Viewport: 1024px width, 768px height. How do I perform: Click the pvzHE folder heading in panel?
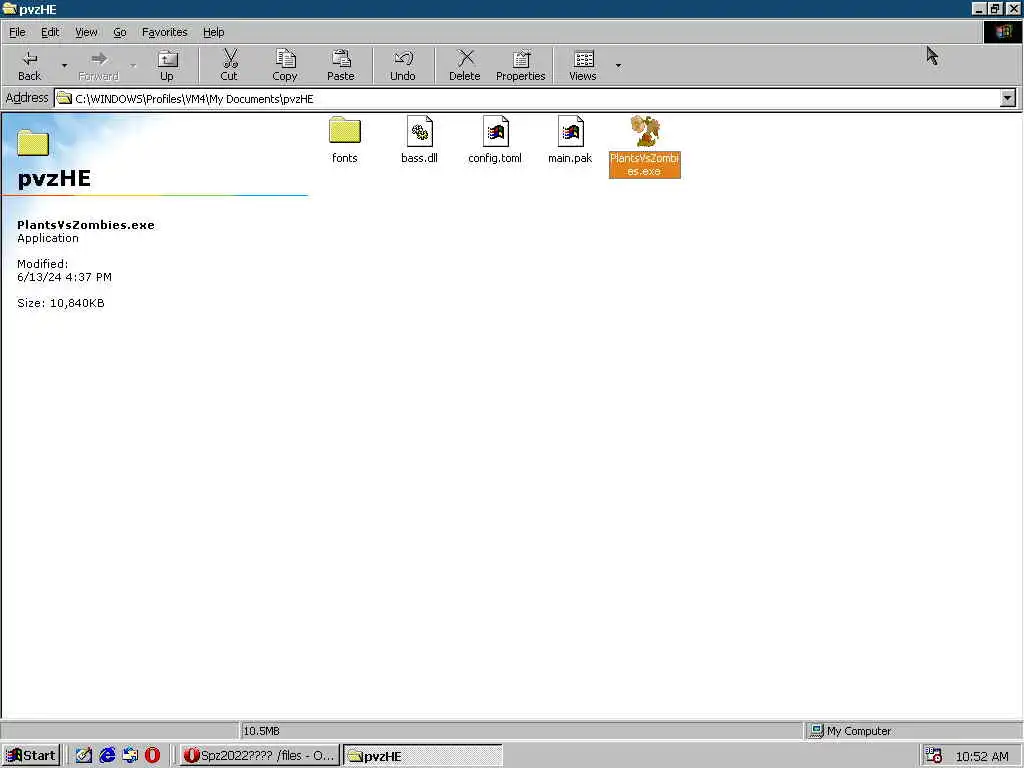(x=54, y=178)
